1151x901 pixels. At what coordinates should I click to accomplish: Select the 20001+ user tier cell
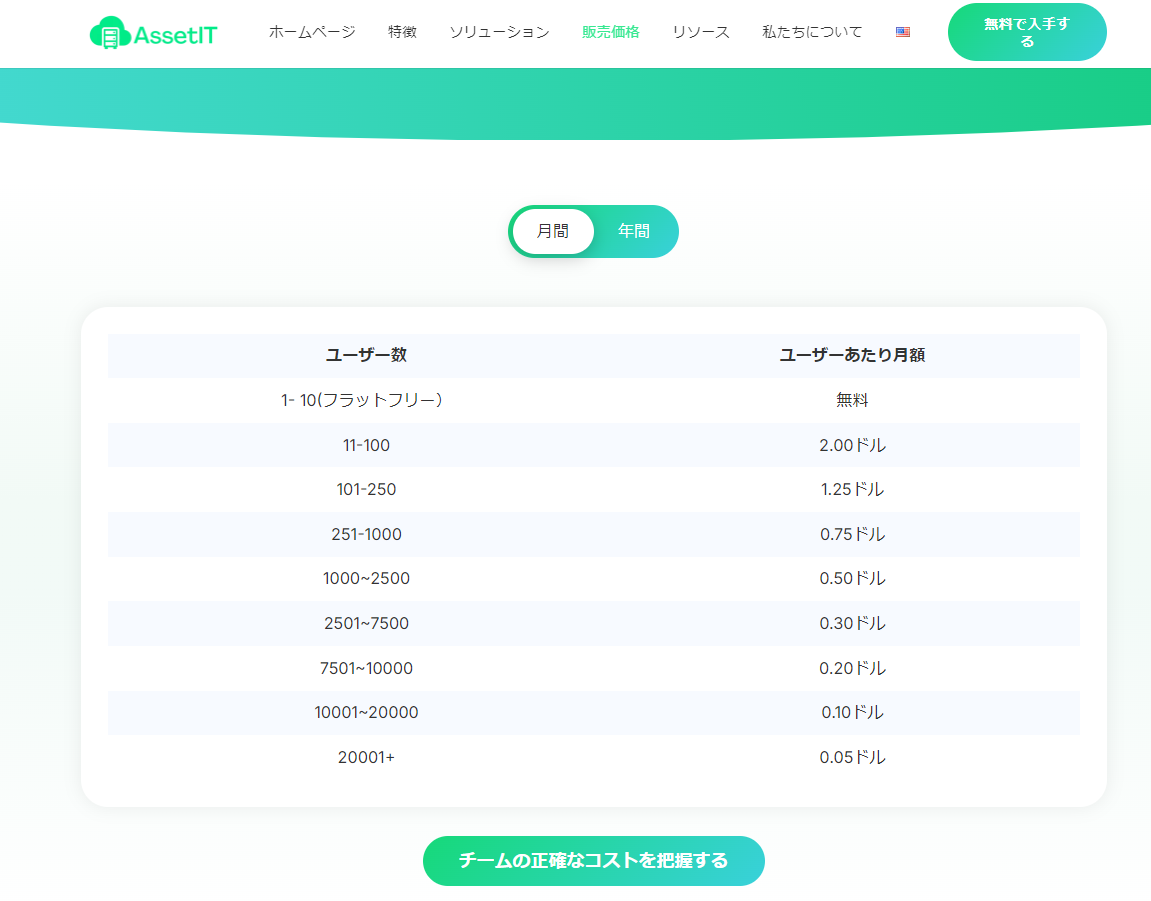(366, 757)
